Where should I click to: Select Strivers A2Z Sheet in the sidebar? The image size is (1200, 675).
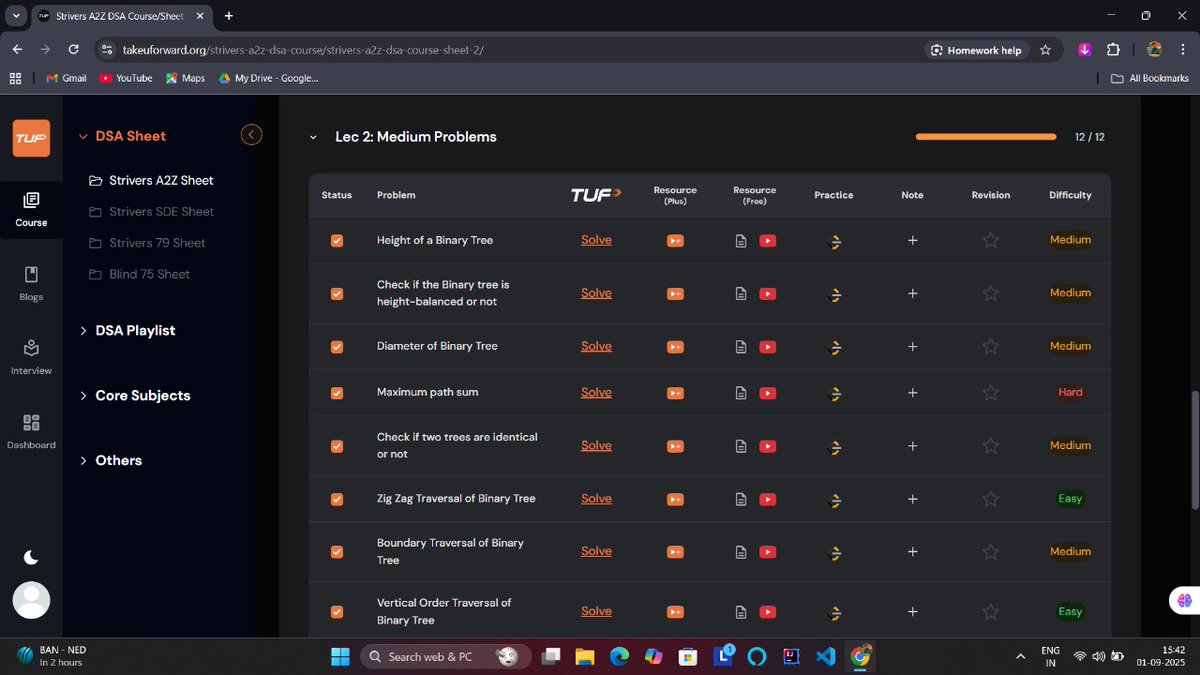click(x=151, y=180)
